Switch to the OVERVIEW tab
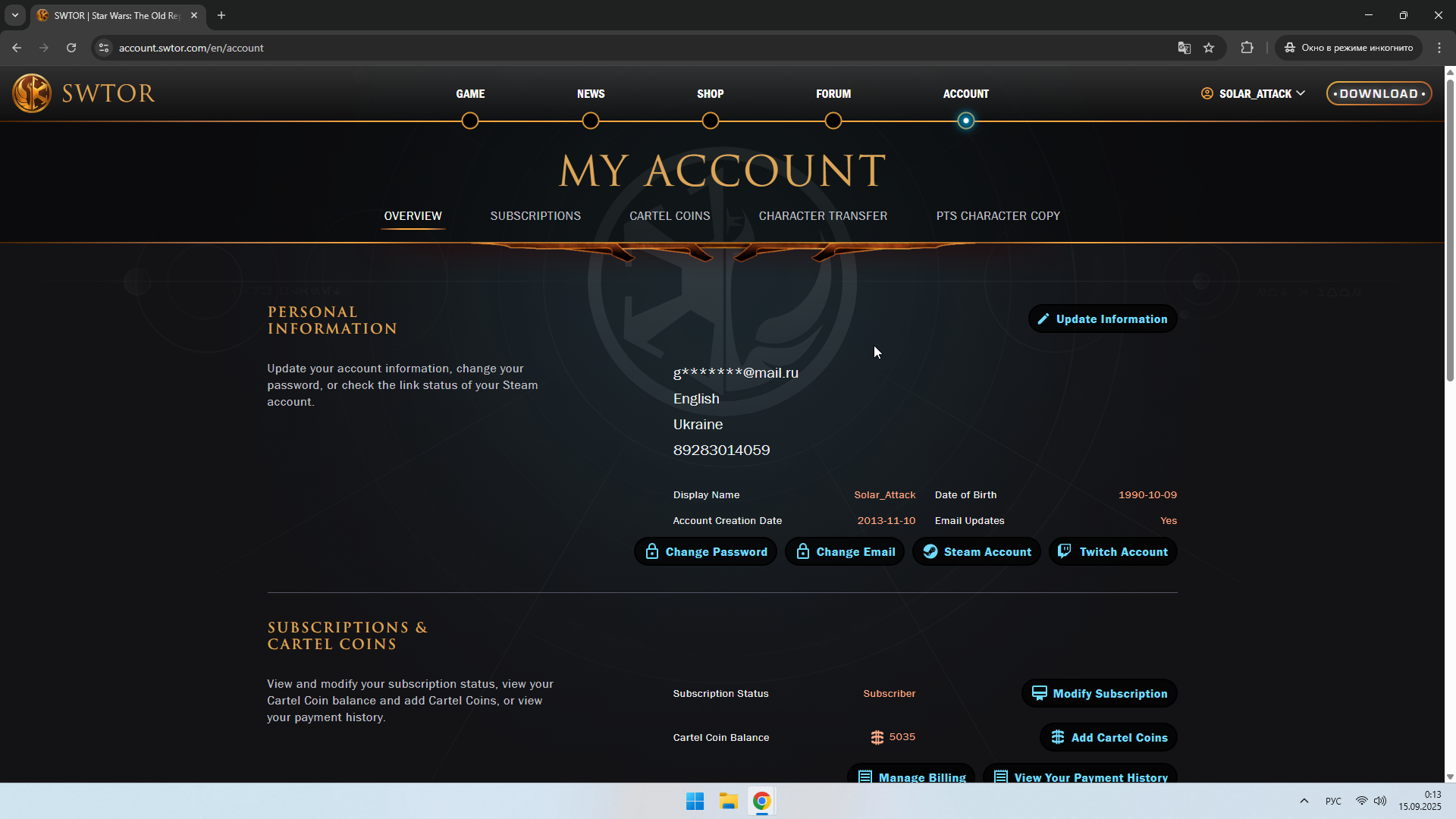1456x819 pixels. coord(413,216)
